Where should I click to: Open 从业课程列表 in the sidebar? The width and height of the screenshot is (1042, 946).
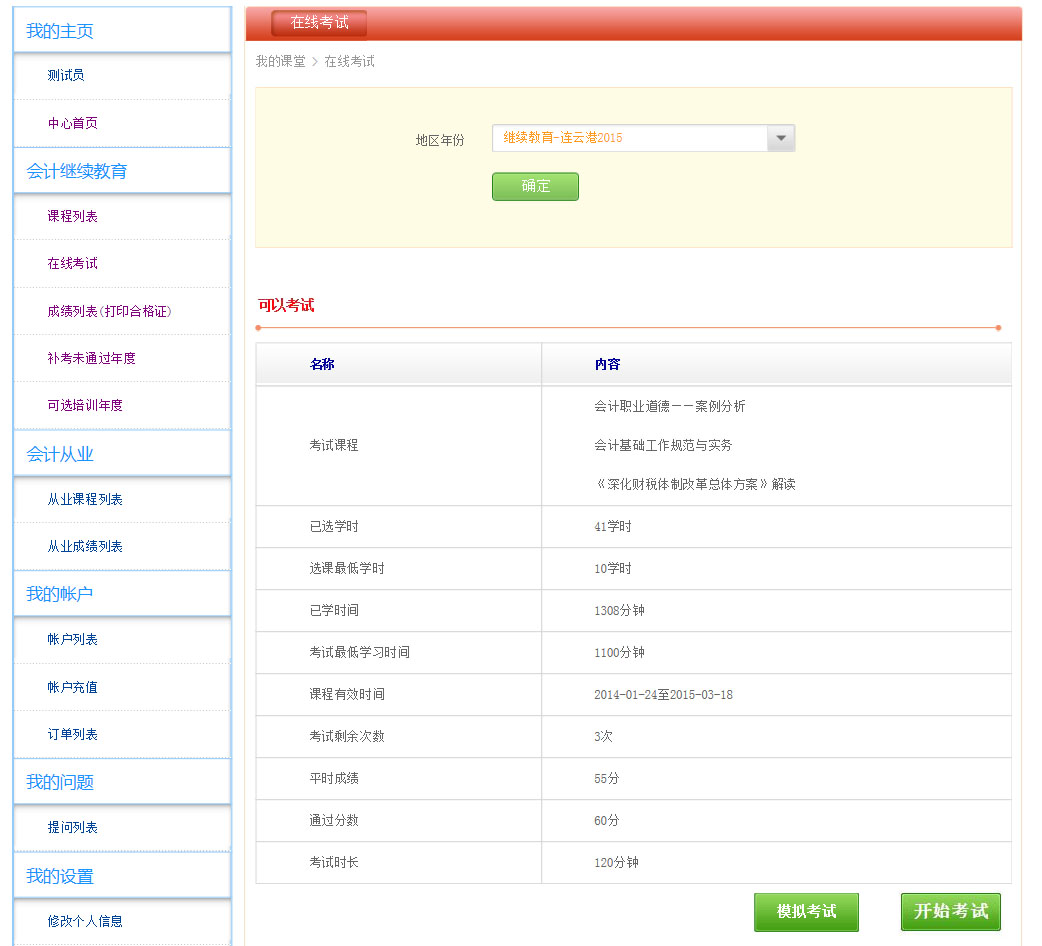point(85,500)
